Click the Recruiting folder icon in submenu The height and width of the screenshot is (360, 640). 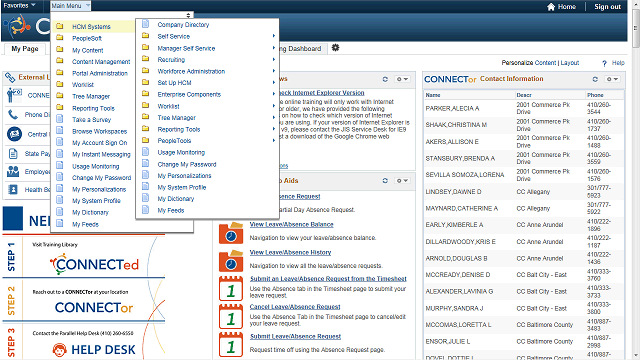click(x=145, y=59)
